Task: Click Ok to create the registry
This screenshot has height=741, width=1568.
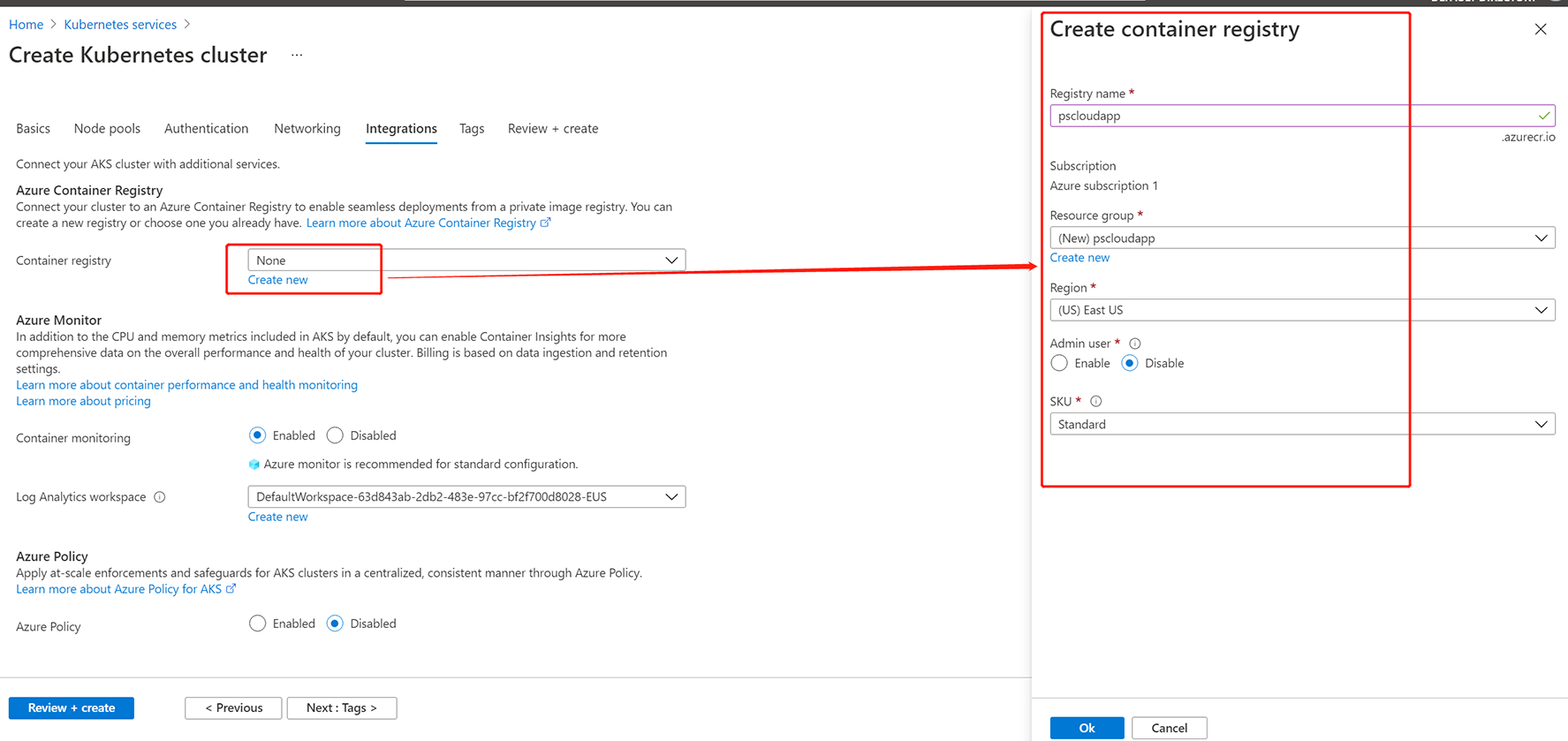Action: point(1087,728)
